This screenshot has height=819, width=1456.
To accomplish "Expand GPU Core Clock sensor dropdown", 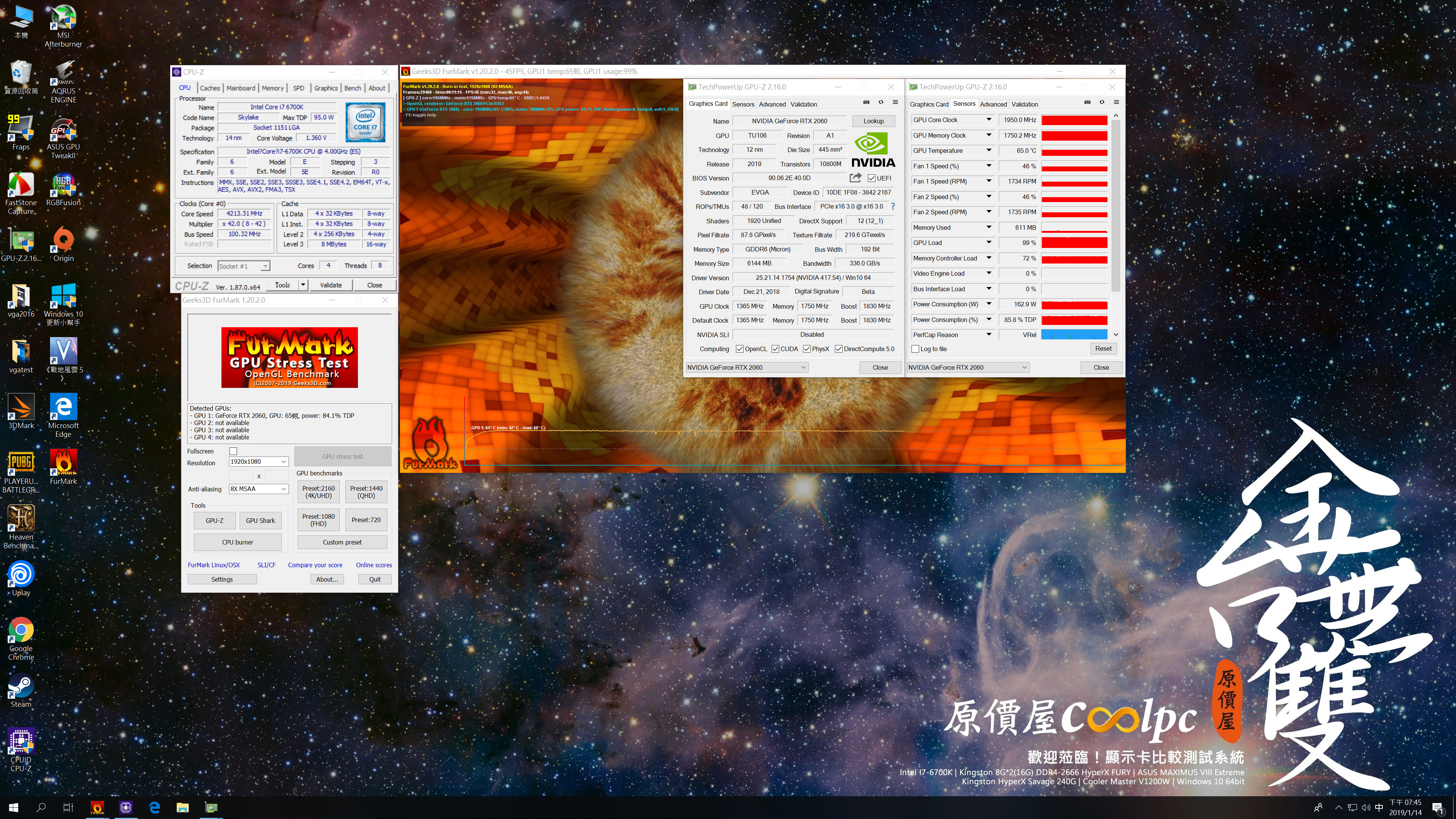I will 988,120.
